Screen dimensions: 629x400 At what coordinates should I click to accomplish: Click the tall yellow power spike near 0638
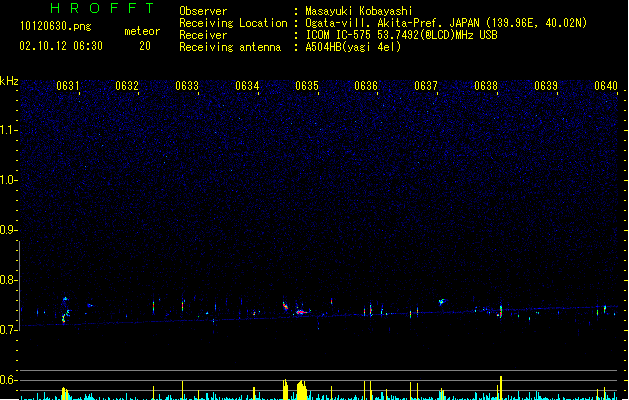tap(501, 388)
